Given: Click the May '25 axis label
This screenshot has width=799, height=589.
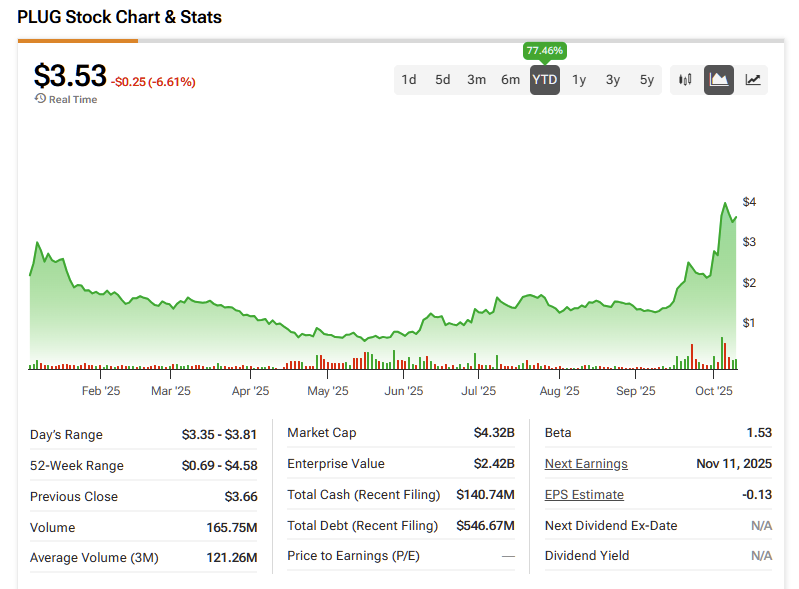Looking at the screenshot, I should point(327,391).
